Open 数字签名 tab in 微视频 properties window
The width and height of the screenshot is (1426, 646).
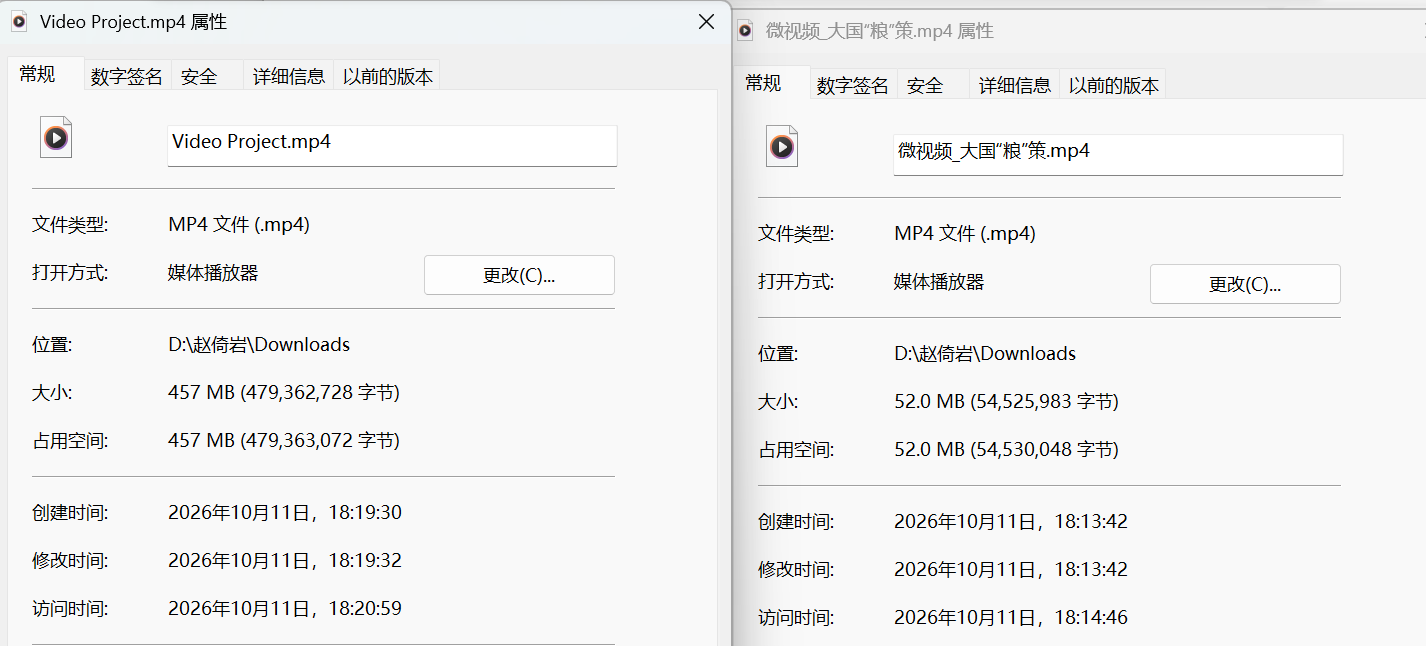point(852,85)
